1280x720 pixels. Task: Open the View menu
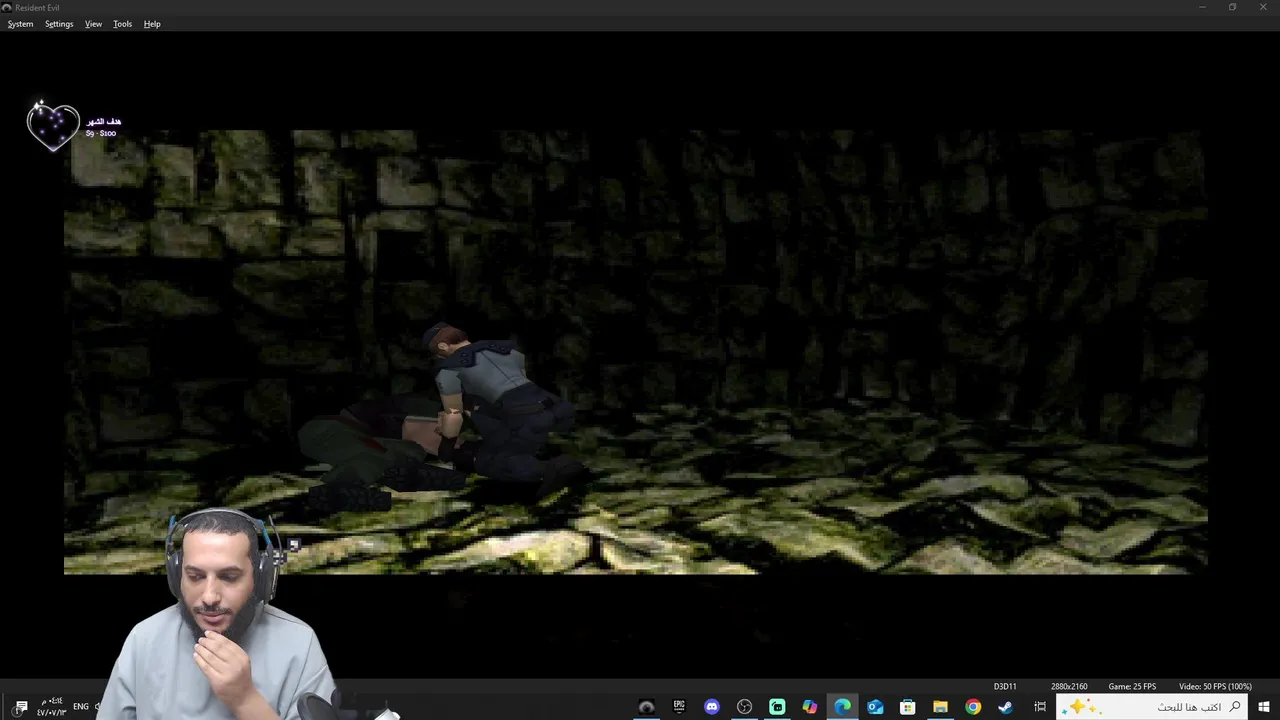[x=93, y=24]
